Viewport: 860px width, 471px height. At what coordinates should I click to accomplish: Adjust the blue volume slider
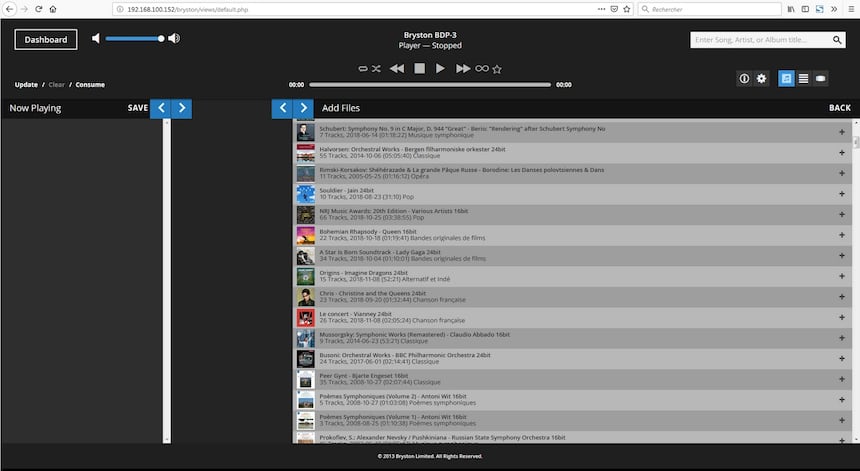134,38
